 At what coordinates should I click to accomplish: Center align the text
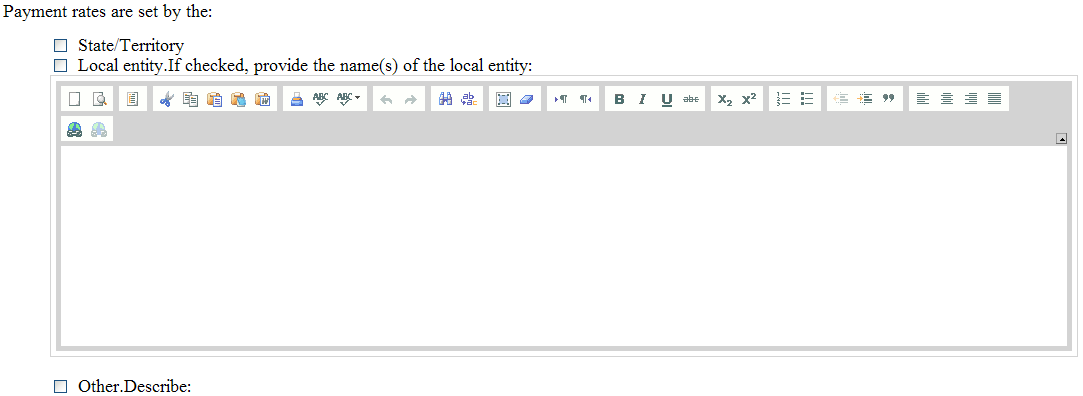click(947, 99)
